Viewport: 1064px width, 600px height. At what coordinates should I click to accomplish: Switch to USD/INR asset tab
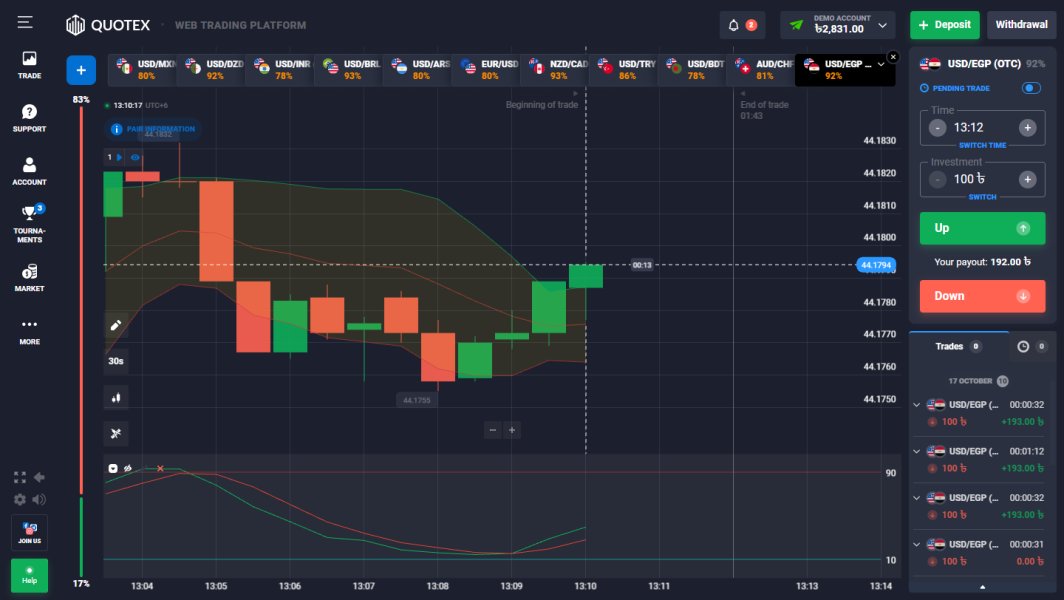(280, 69)
